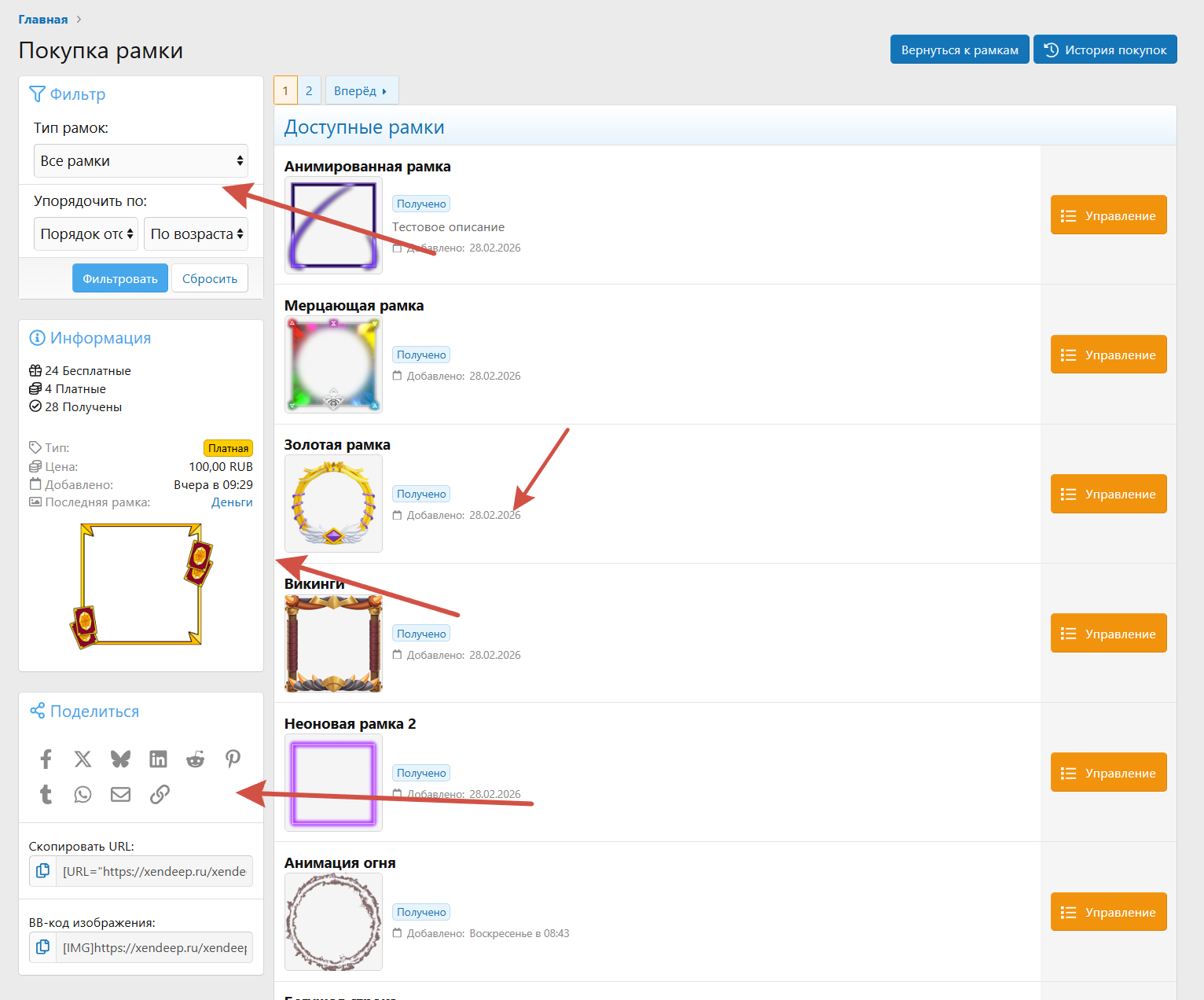Open the По возрастанию sort direction dropdown
1204x1000 pixels.
click(x=196, y=233)
